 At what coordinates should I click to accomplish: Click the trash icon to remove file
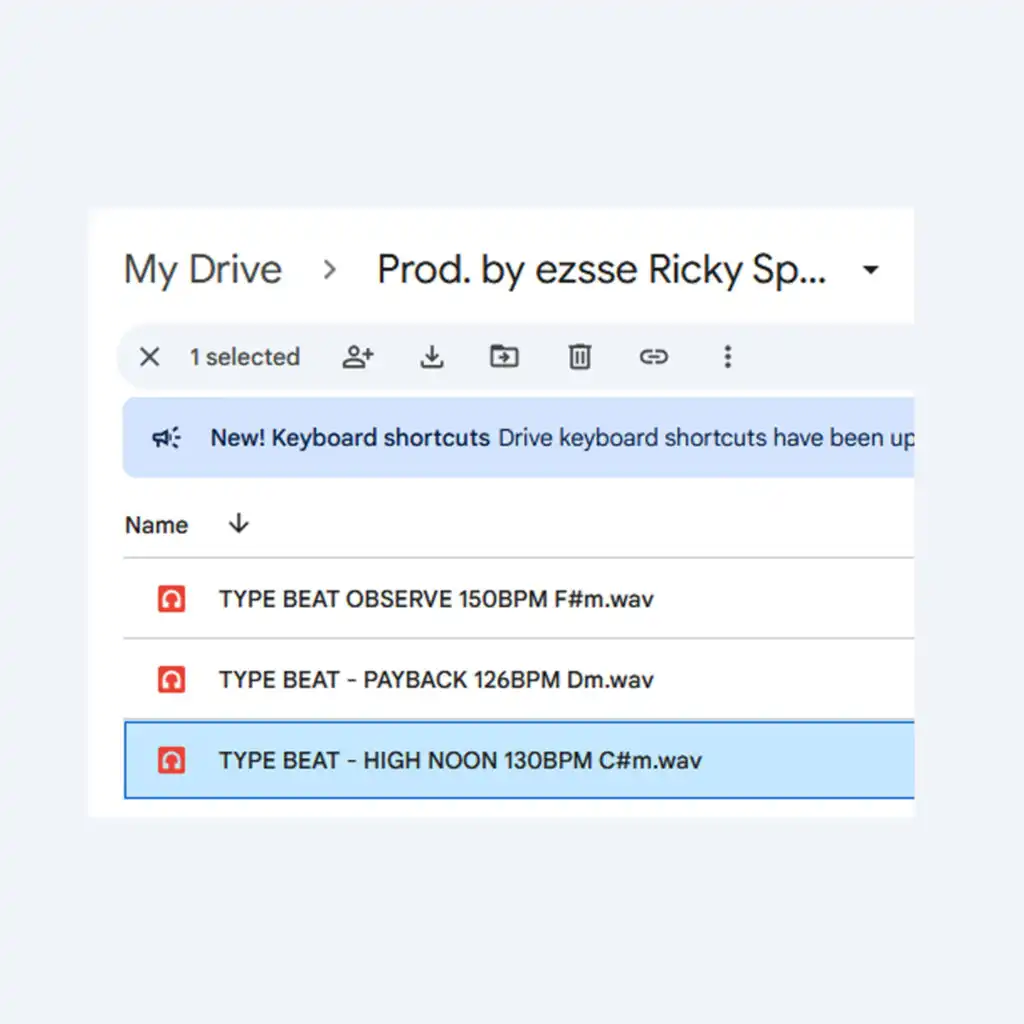tap(579, 357)
